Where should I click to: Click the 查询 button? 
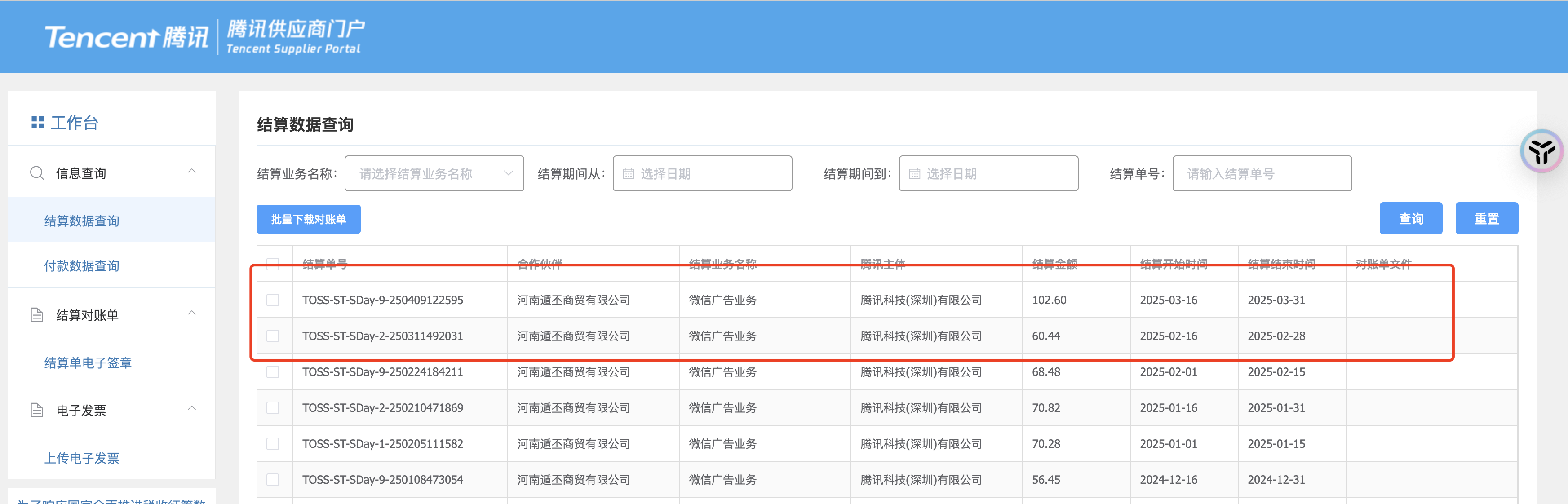click(1410, 218)
